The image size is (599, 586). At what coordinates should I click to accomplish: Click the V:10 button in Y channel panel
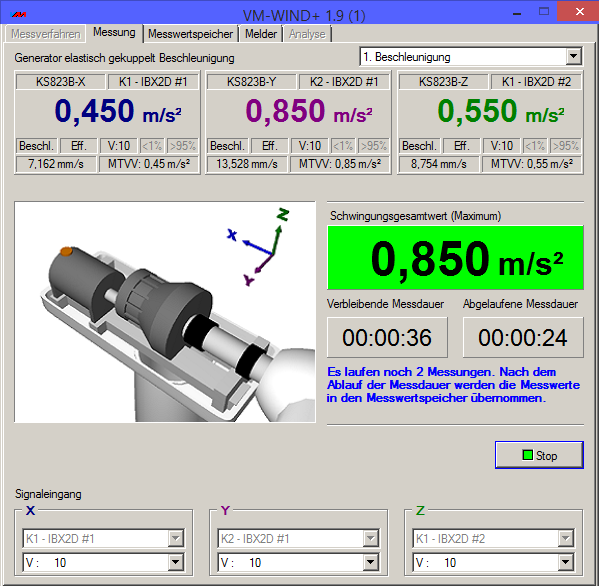pos(310,146)
